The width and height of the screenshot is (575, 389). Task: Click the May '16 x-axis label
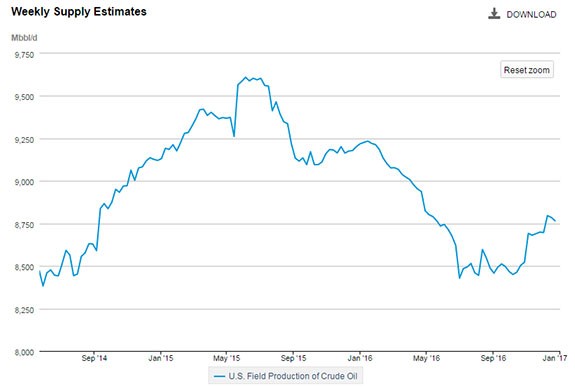coord(426,358)
